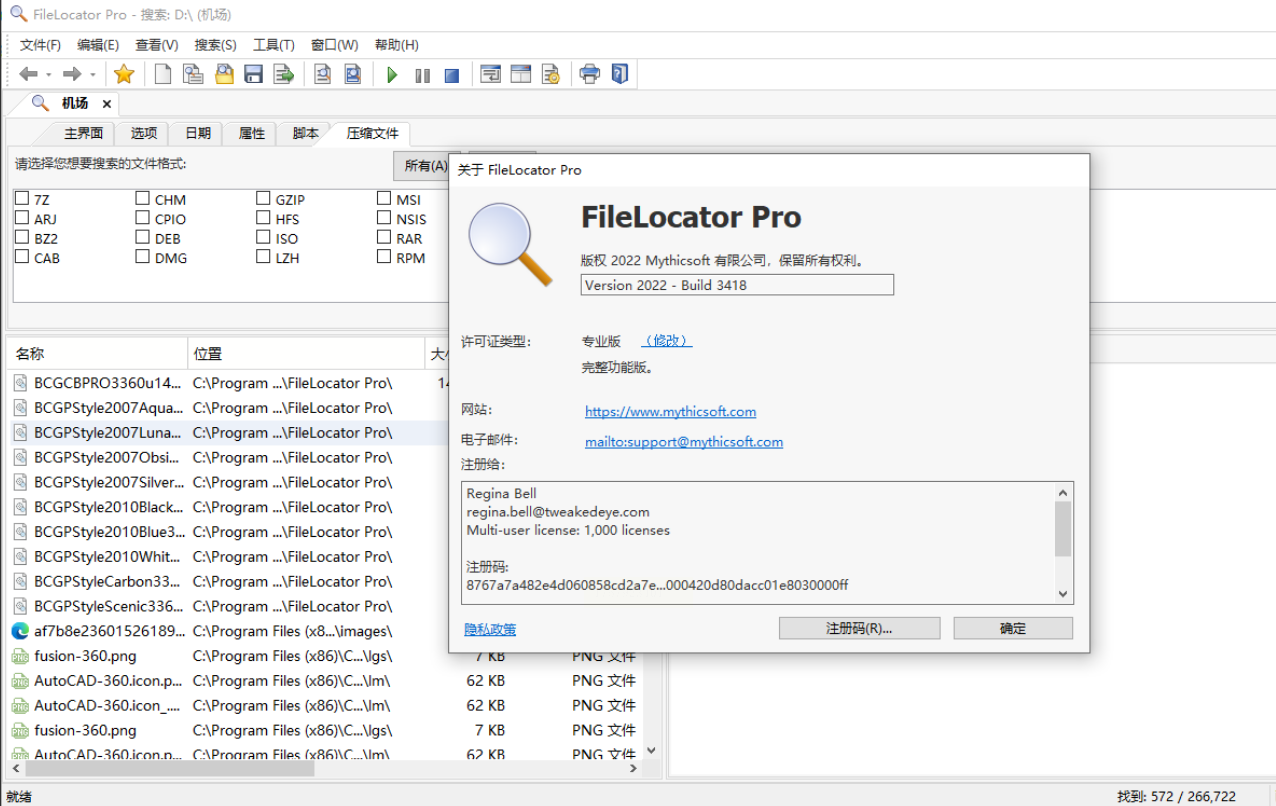Check the RAR format checkbox
Screen dimensions: 1276x806
coord(384,238)
